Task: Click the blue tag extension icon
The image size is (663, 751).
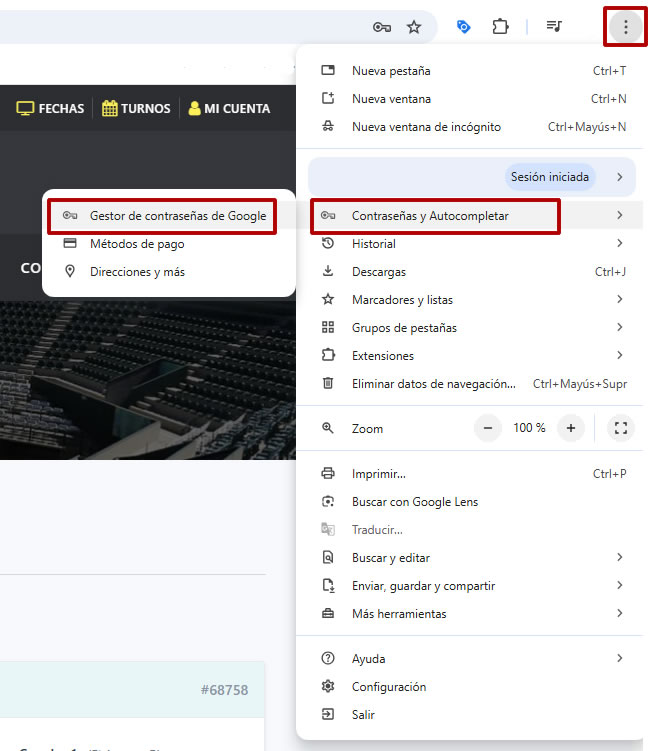Action: coord(463,27)
